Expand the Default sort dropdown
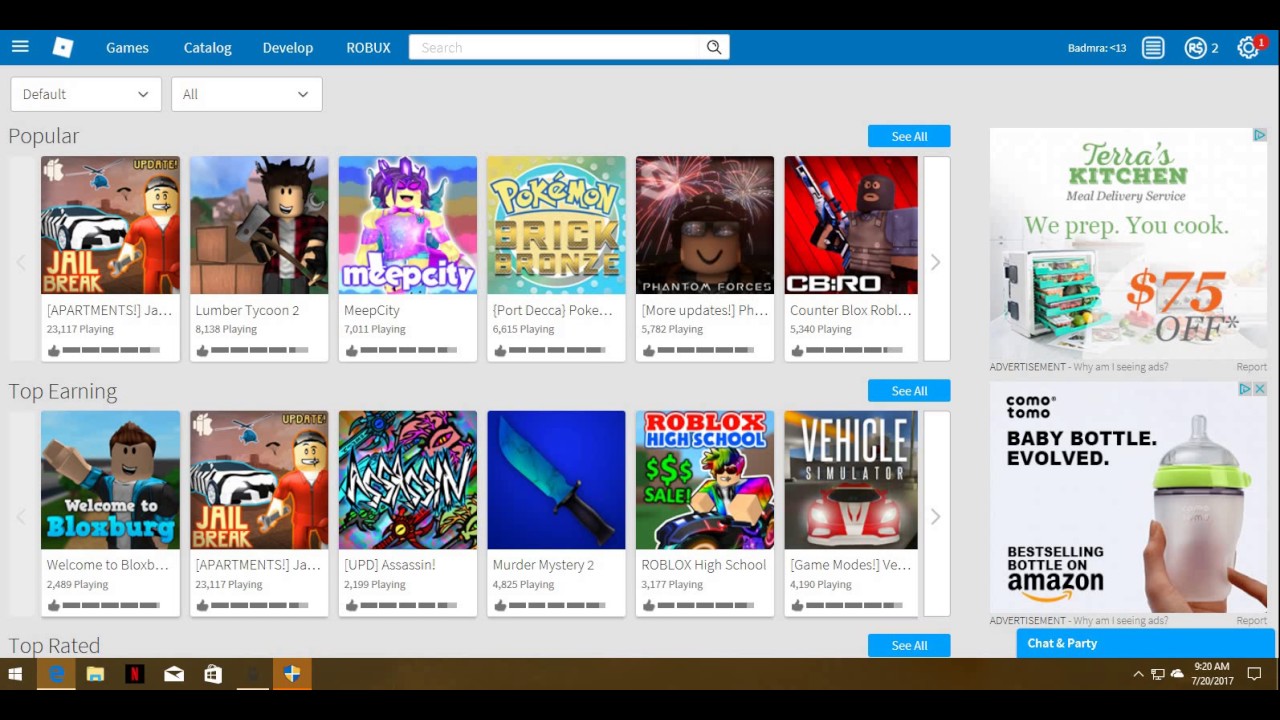The width and height of the screenshot is (1280, 720). coord(86,94)
